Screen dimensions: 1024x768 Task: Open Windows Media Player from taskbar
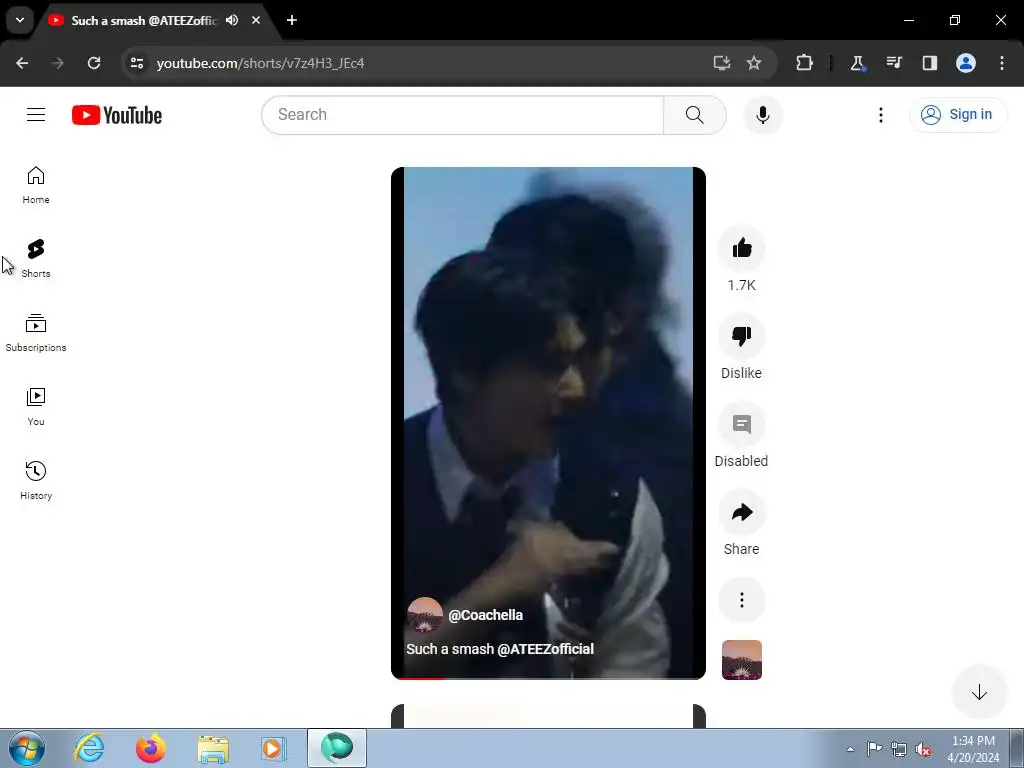273,748
